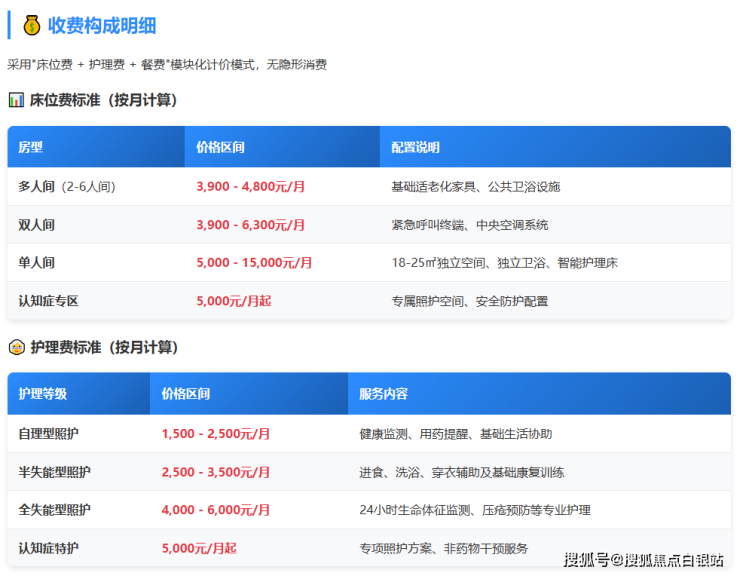The width and height of the screenshot is (740, 576).
Task: Click the 4,000 - 6,000元/月 price text
Action: pos(216,510)
